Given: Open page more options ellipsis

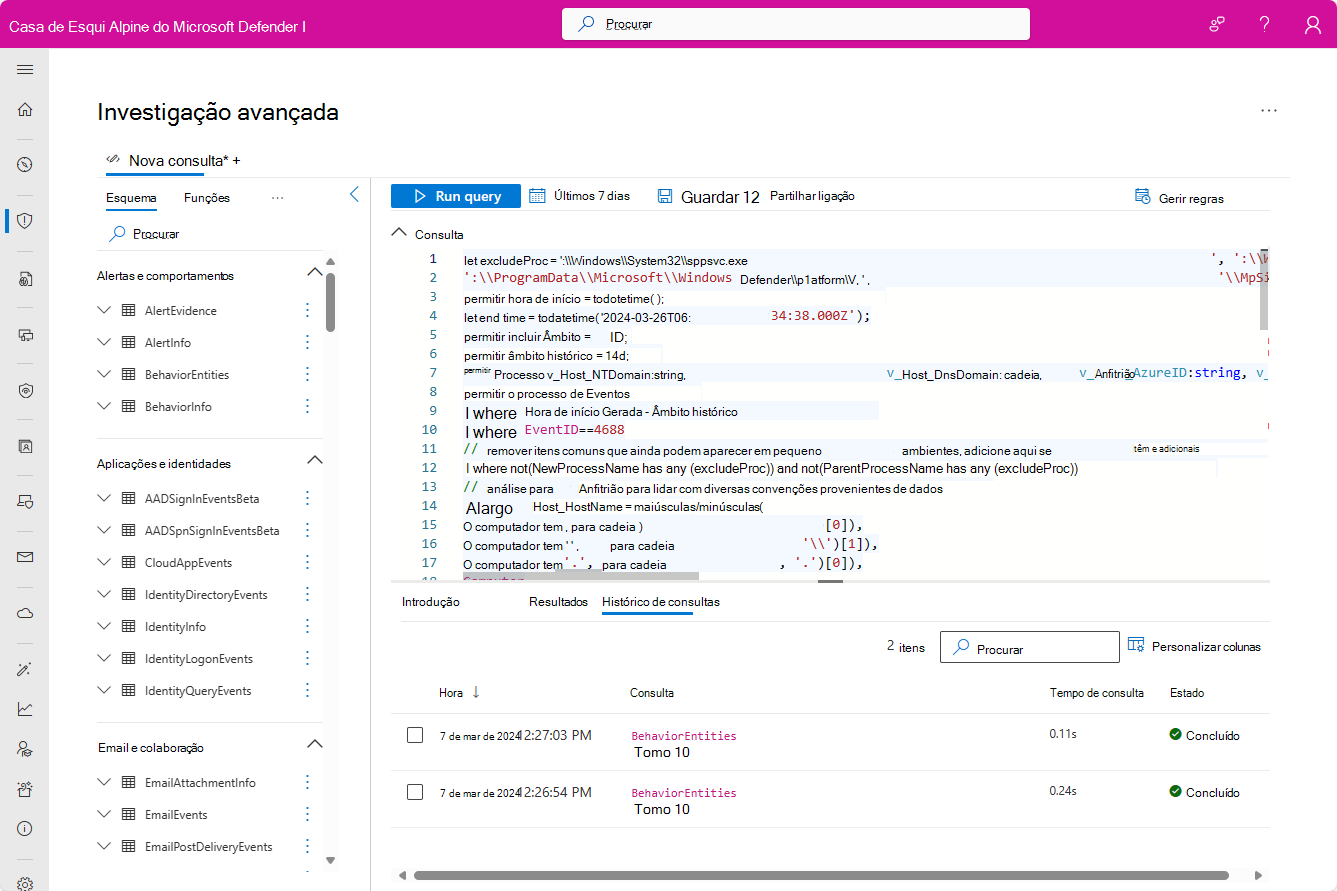Looking at the screenshot, I should click(1269, 111).
